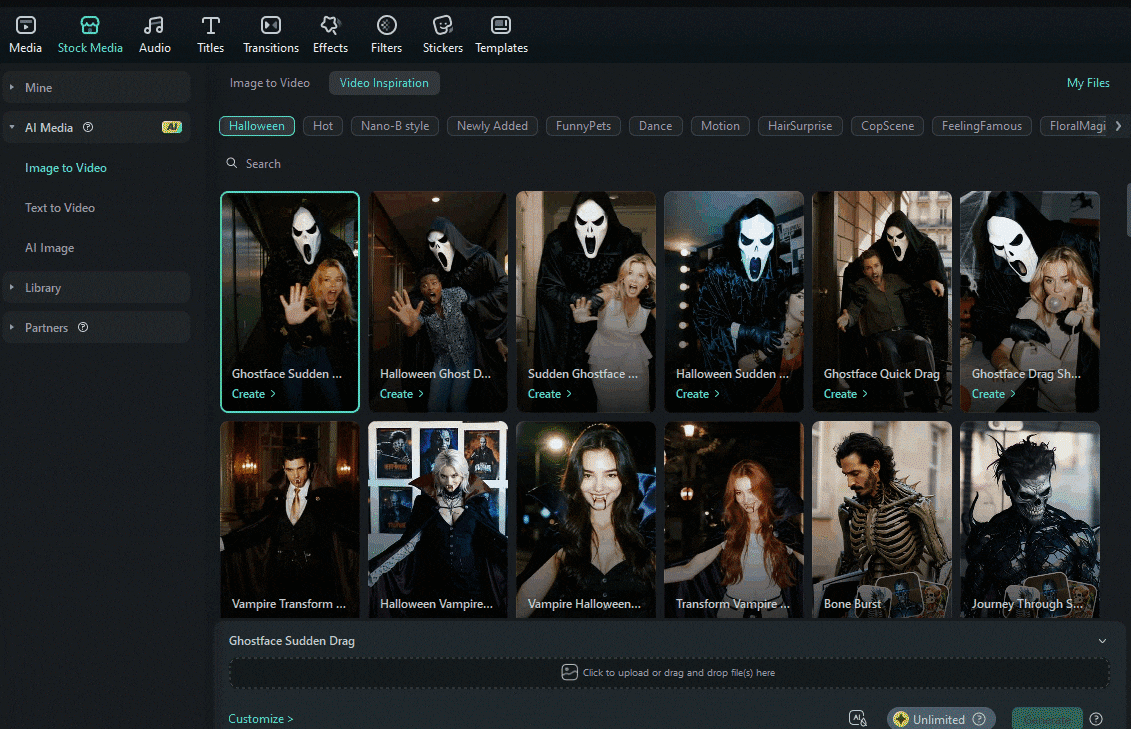Open the Titles panel
Viewport: 1131px width, 729px height.
[210, 33]
